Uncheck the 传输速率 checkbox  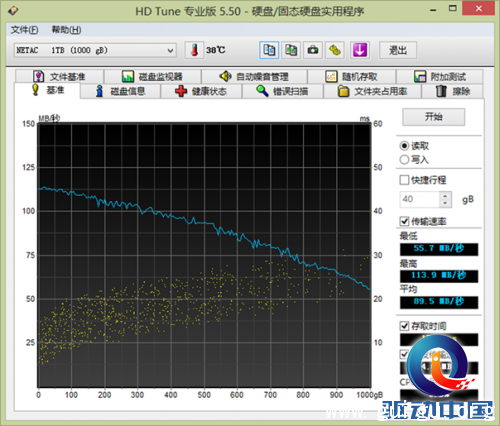coord(404,221)
